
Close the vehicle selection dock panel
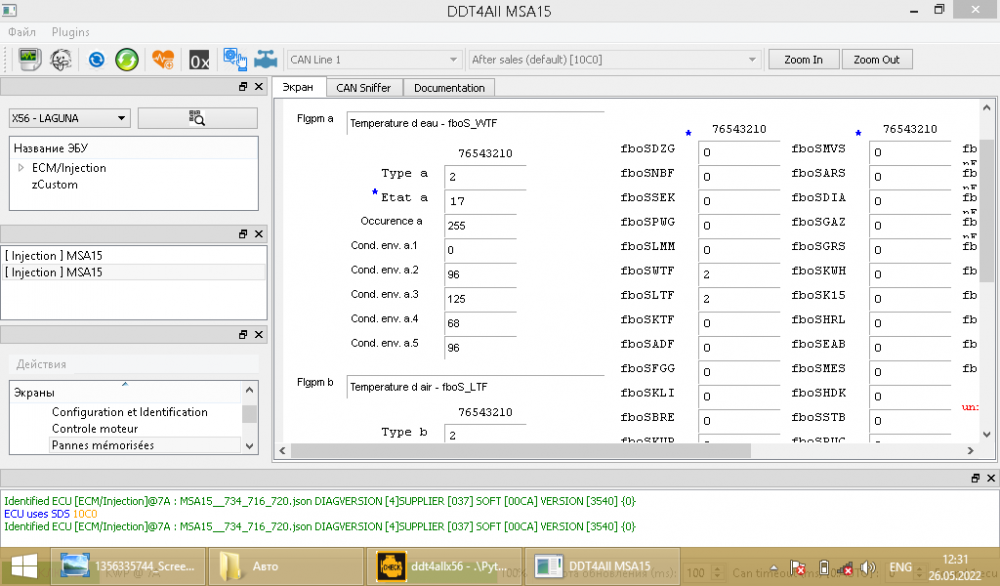[x=258, y=87]
